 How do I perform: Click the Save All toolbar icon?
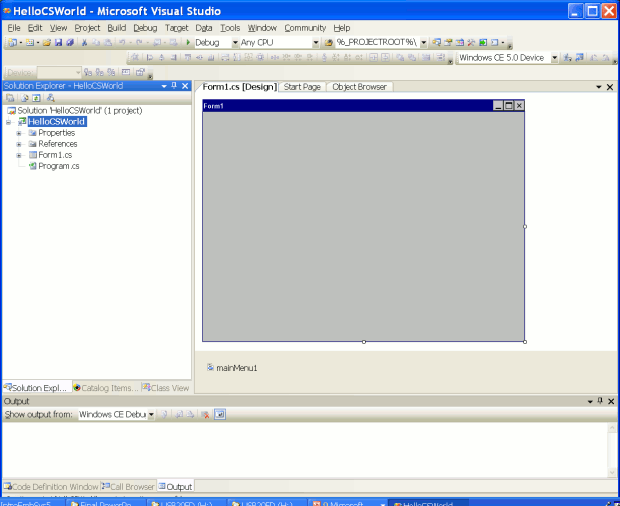click(69, 43)
